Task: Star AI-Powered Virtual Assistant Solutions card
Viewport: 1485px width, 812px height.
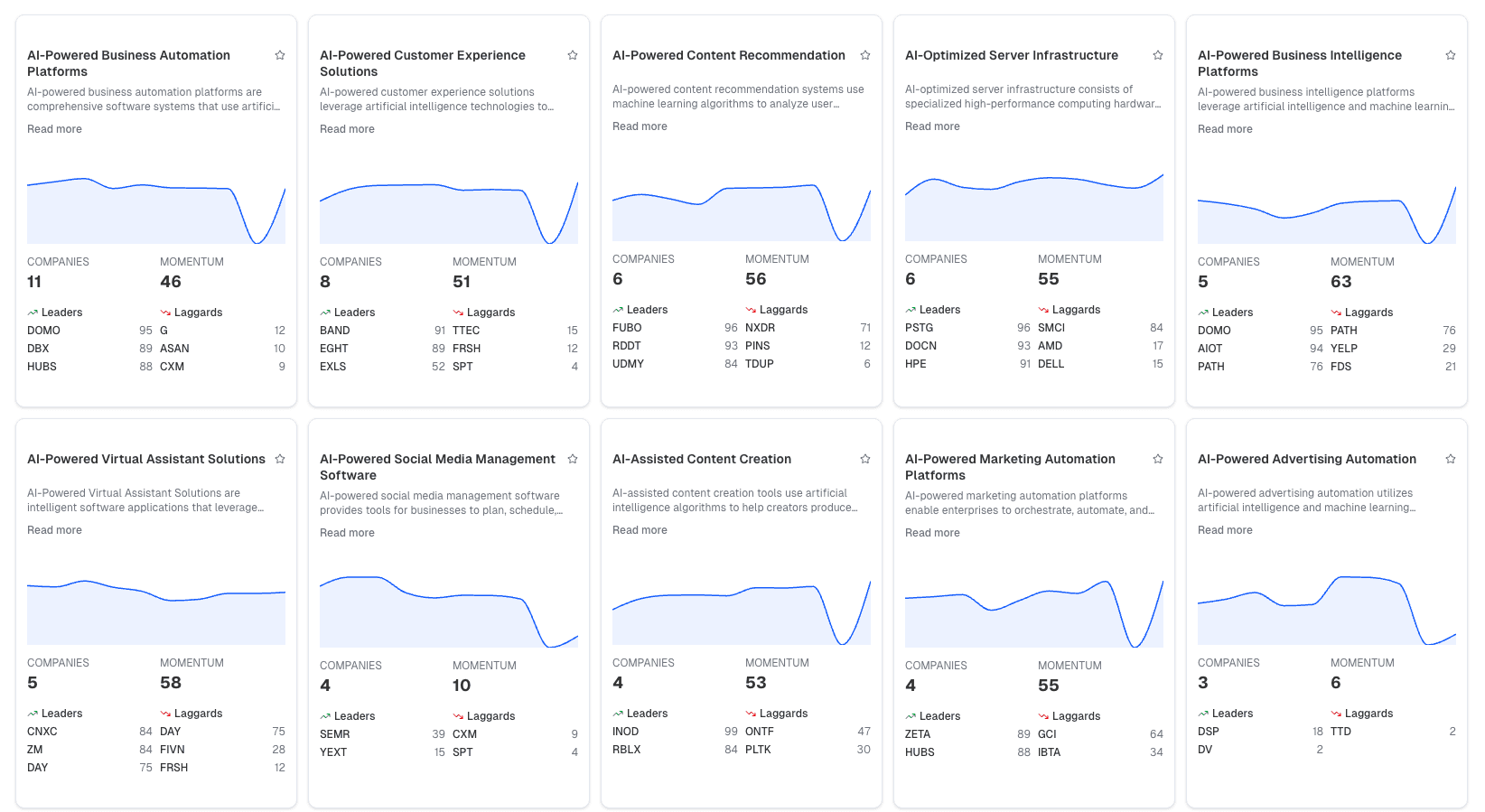Action: click(280, 459)
